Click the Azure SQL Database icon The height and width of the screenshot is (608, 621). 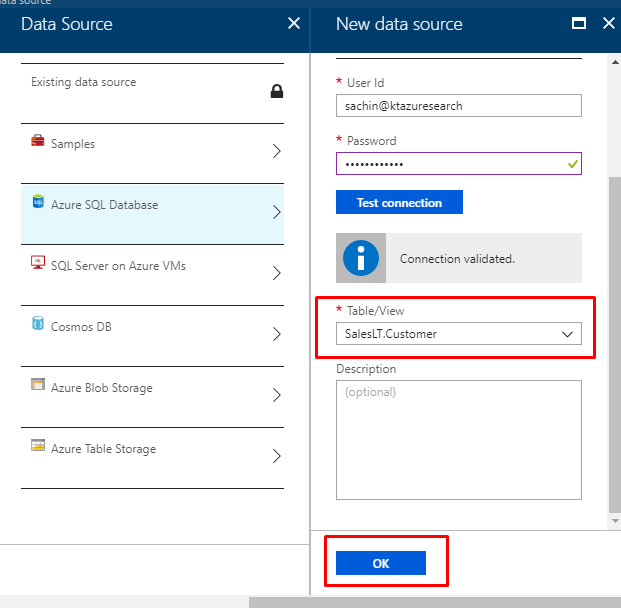click(38, 201)
